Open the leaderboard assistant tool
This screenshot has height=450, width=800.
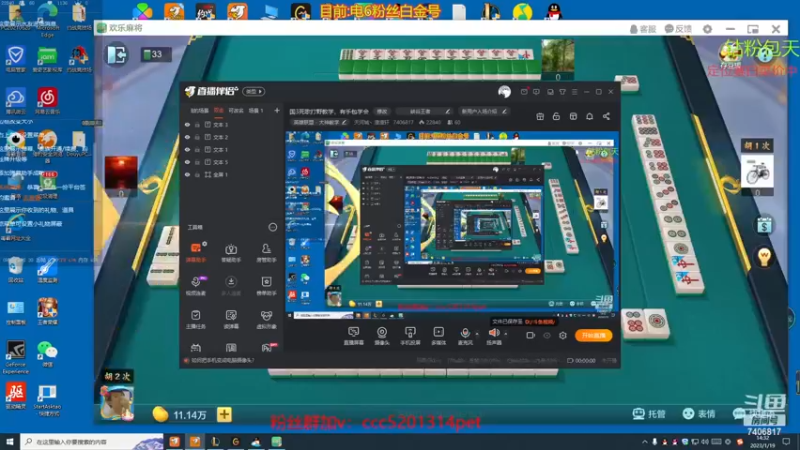click(266, 286)
